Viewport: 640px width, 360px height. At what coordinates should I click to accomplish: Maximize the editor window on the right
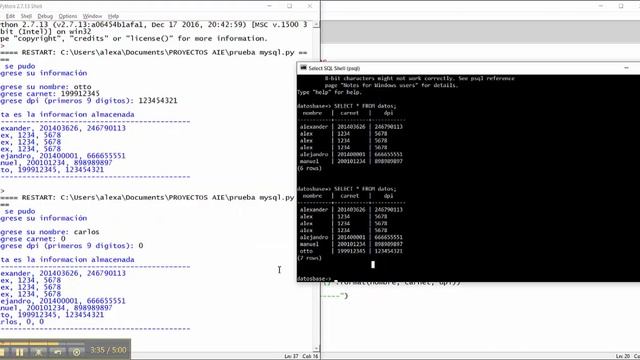(621, 6)
